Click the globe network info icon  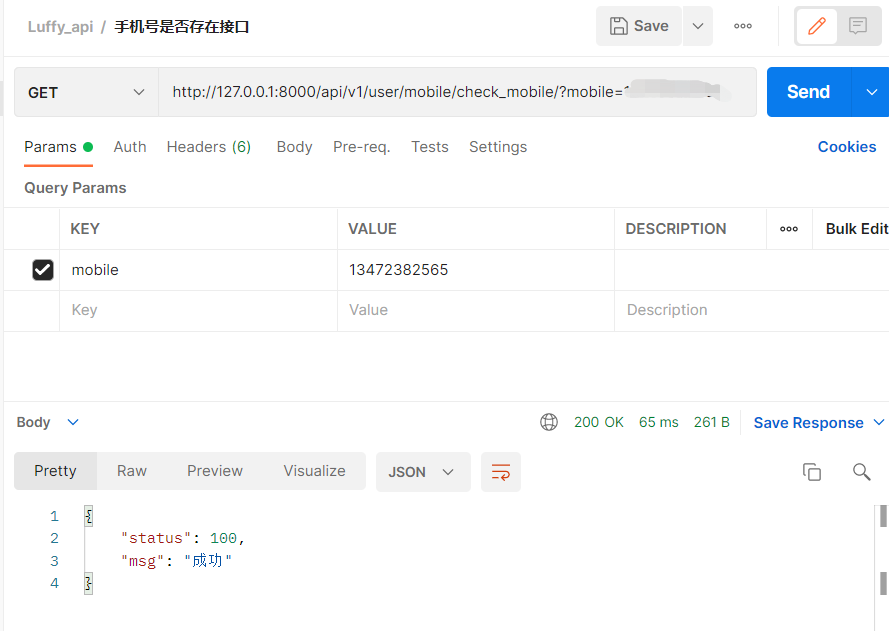[549, 422]
